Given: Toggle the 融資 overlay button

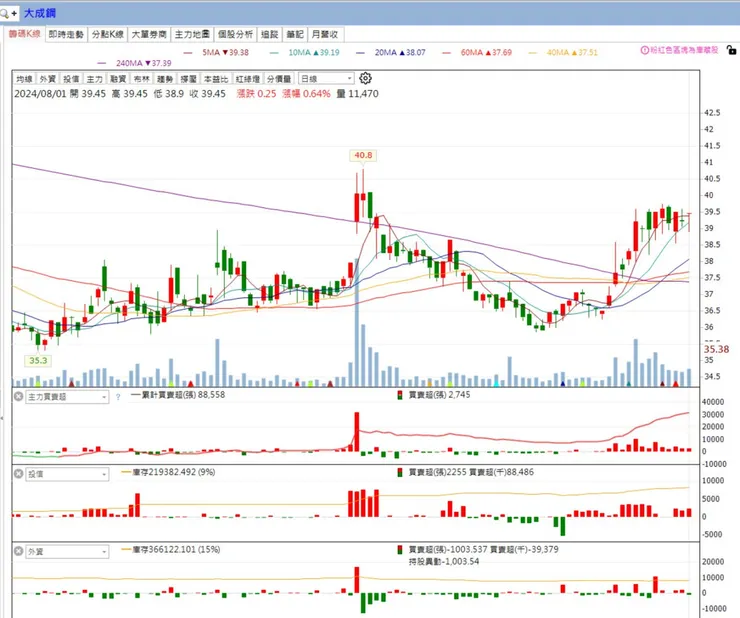Looking at the screenshot, I should (118, 79).
